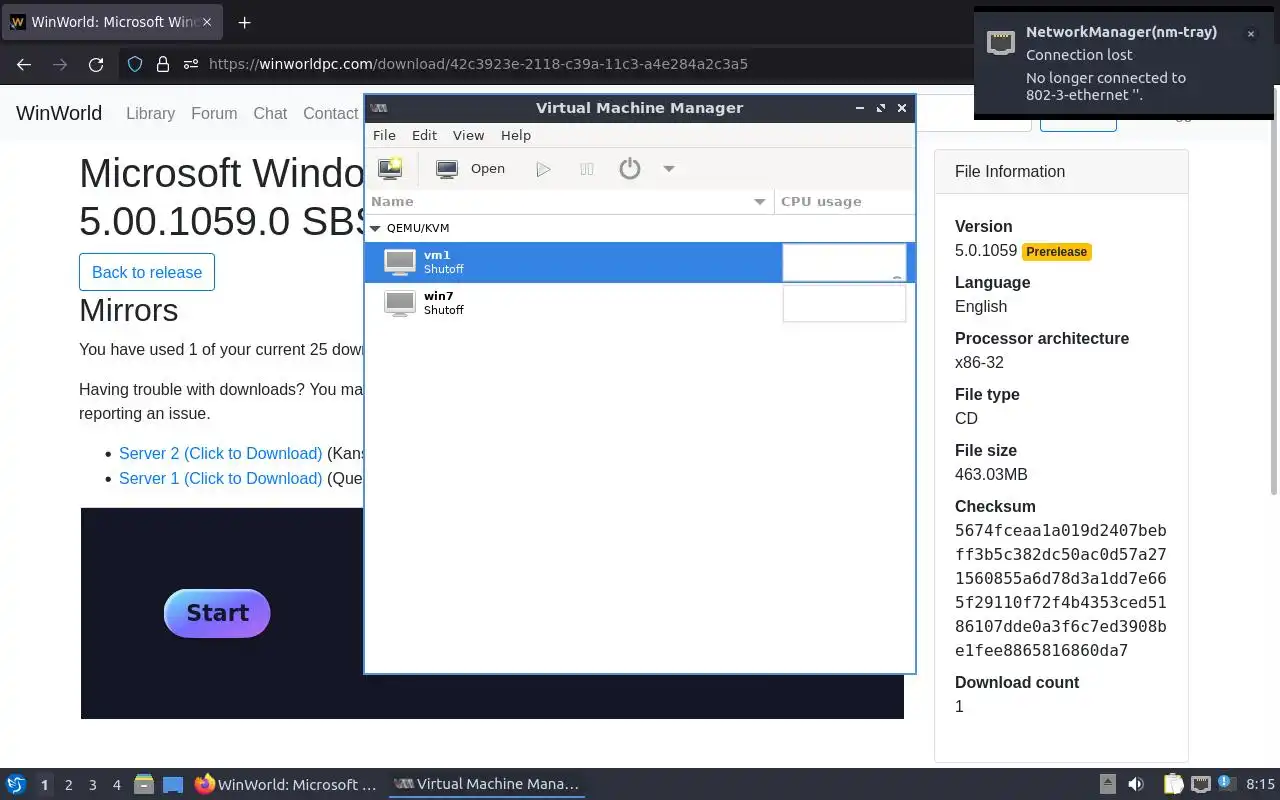Viewport: 1280px width, 800px height.
Task: Open Firefox tracking protection shield
Action: [x=135, y=64]
